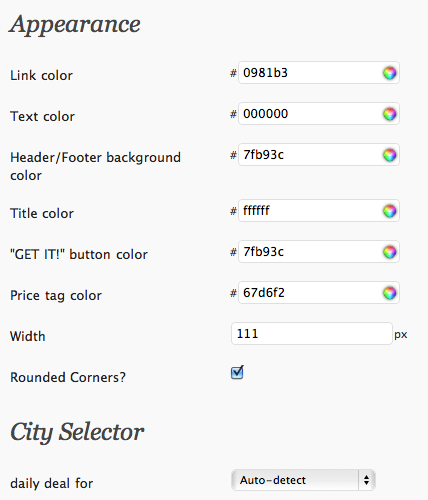Click the Rounded Corners? label
This screenshot has height=500, width=428.
(68, 377)
